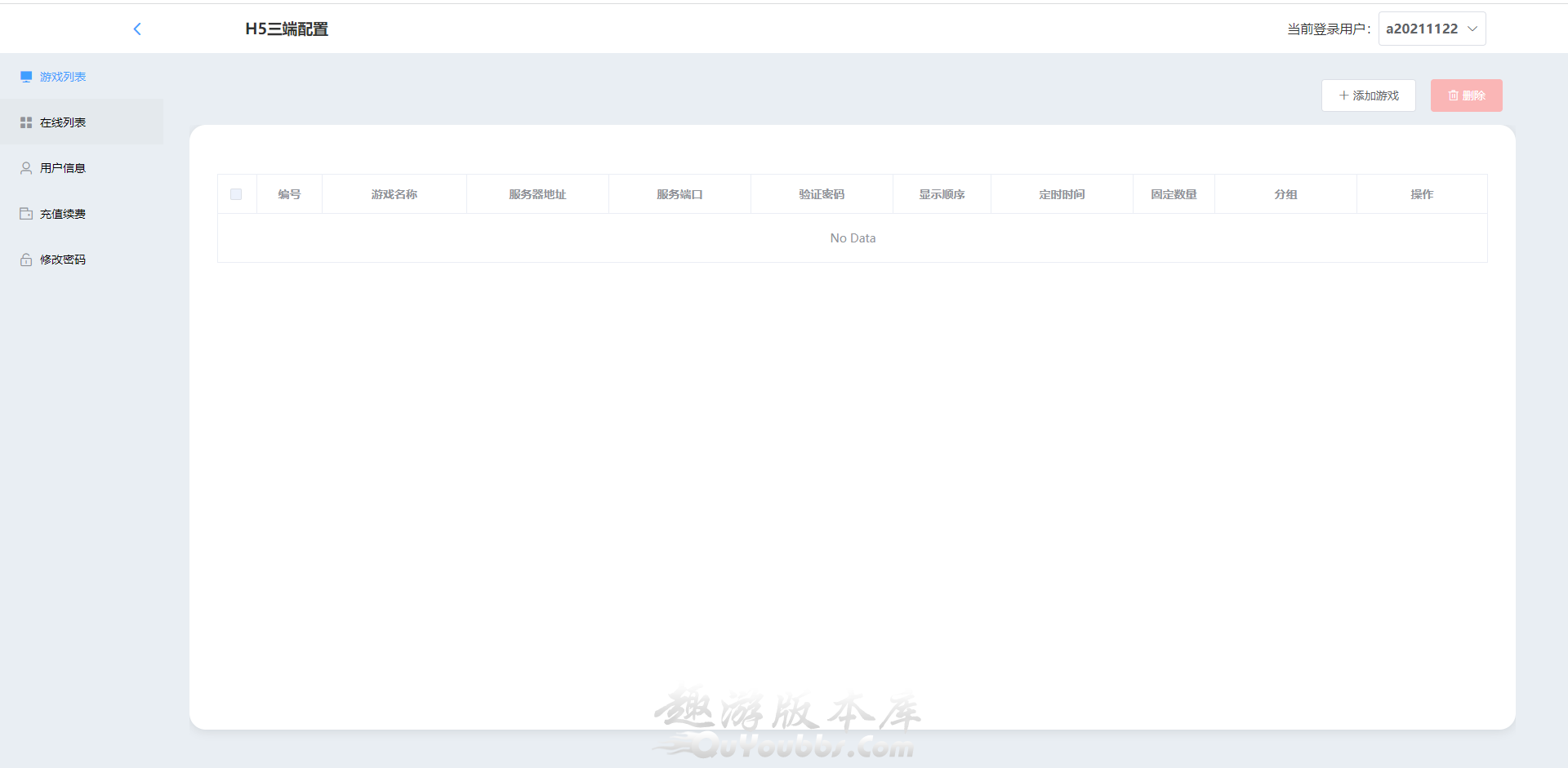Click the plus icon on 添加游戏 button

[x=1343, y=95]
